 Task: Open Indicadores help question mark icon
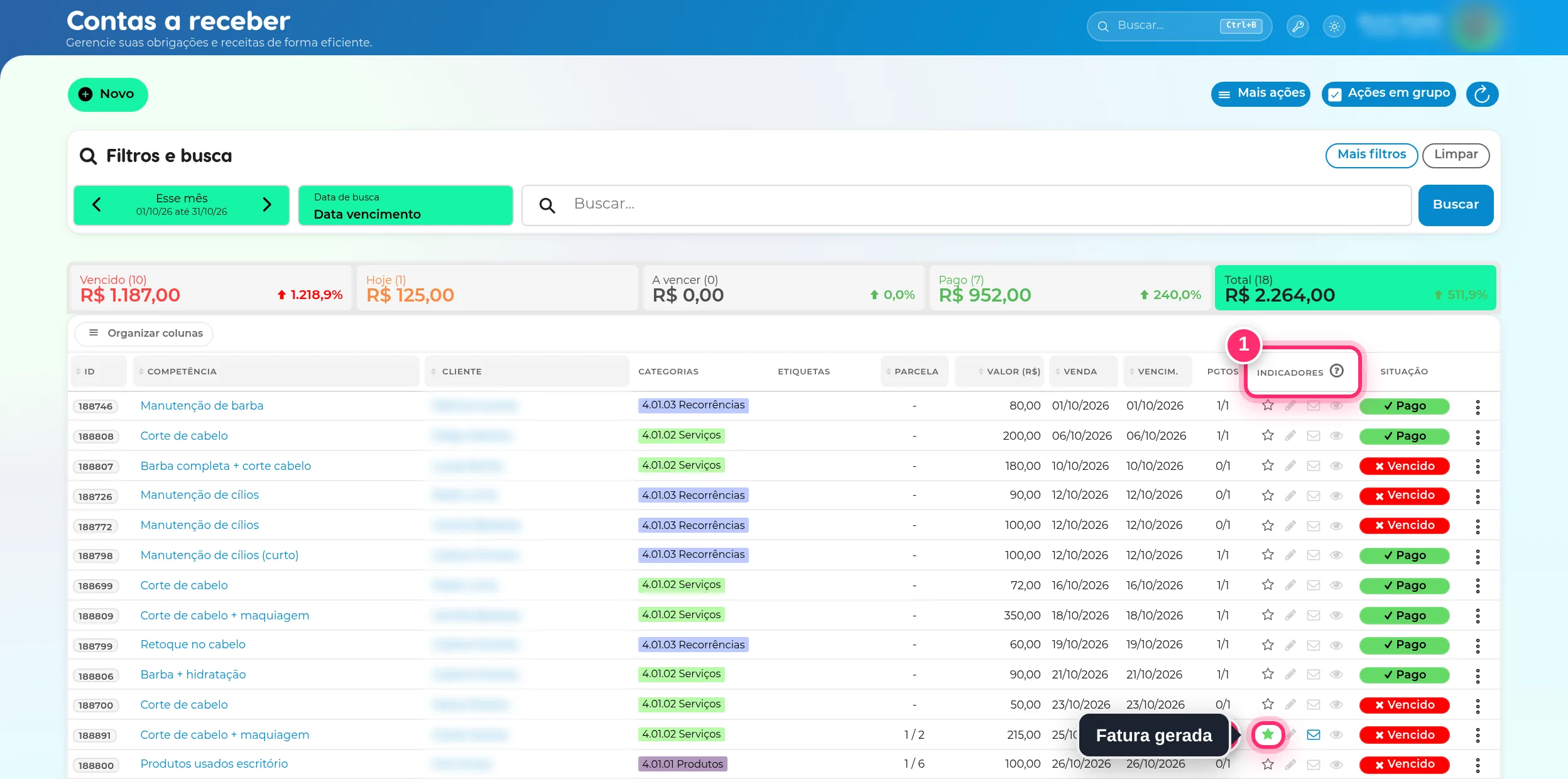1337,371
